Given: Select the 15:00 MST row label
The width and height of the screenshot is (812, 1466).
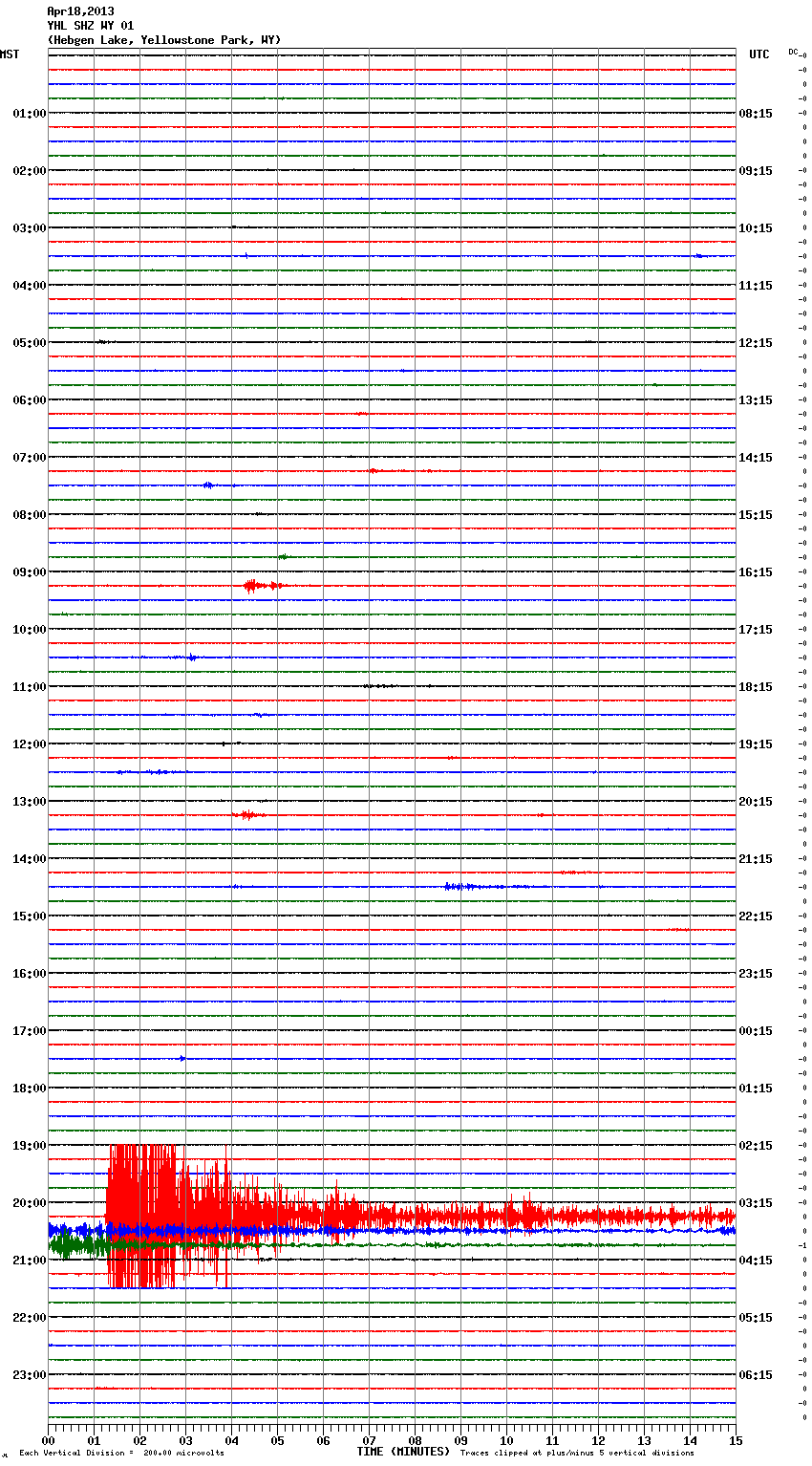Looking at the screenshot, I should coord(29,916).
